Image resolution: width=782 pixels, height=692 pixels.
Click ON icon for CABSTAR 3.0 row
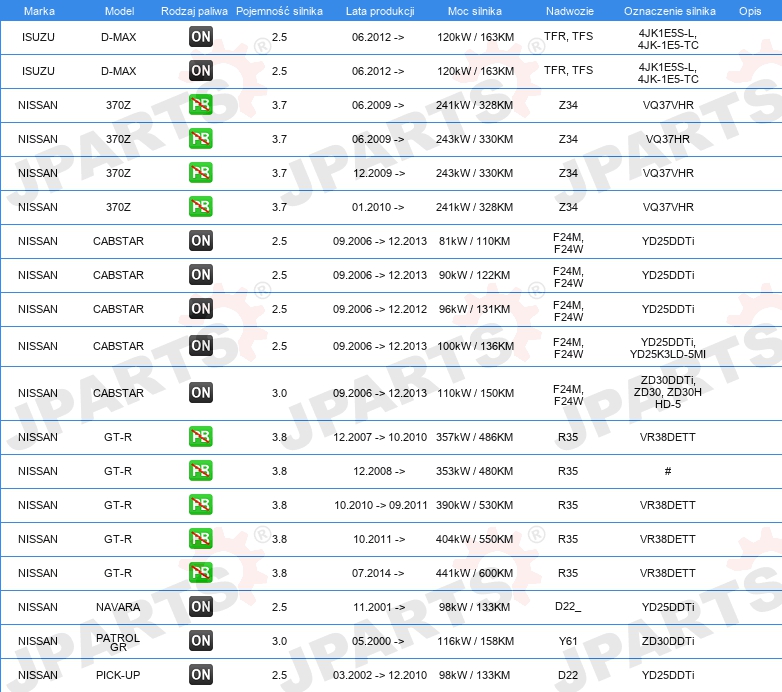coord(200,393)
